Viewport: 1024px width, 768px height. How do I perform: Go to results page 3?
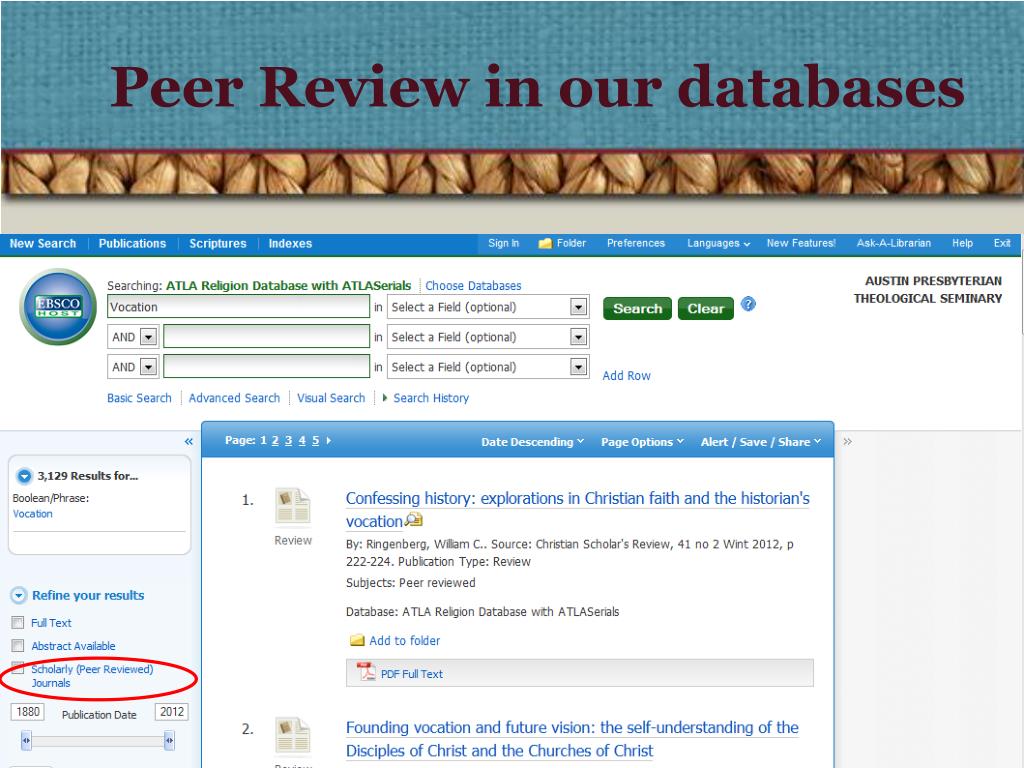[288, 441]
